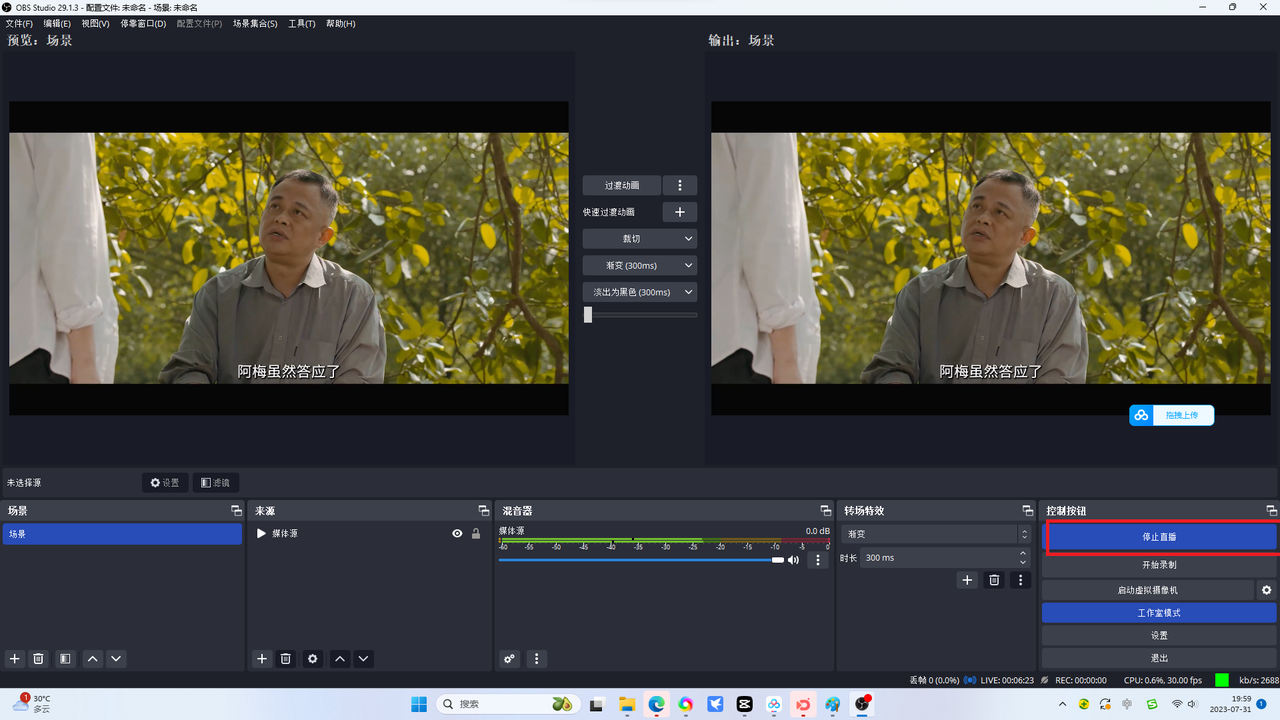Open 媒体源 mixer three-dot options
The image size is (1280, 720).
[818, 560]
